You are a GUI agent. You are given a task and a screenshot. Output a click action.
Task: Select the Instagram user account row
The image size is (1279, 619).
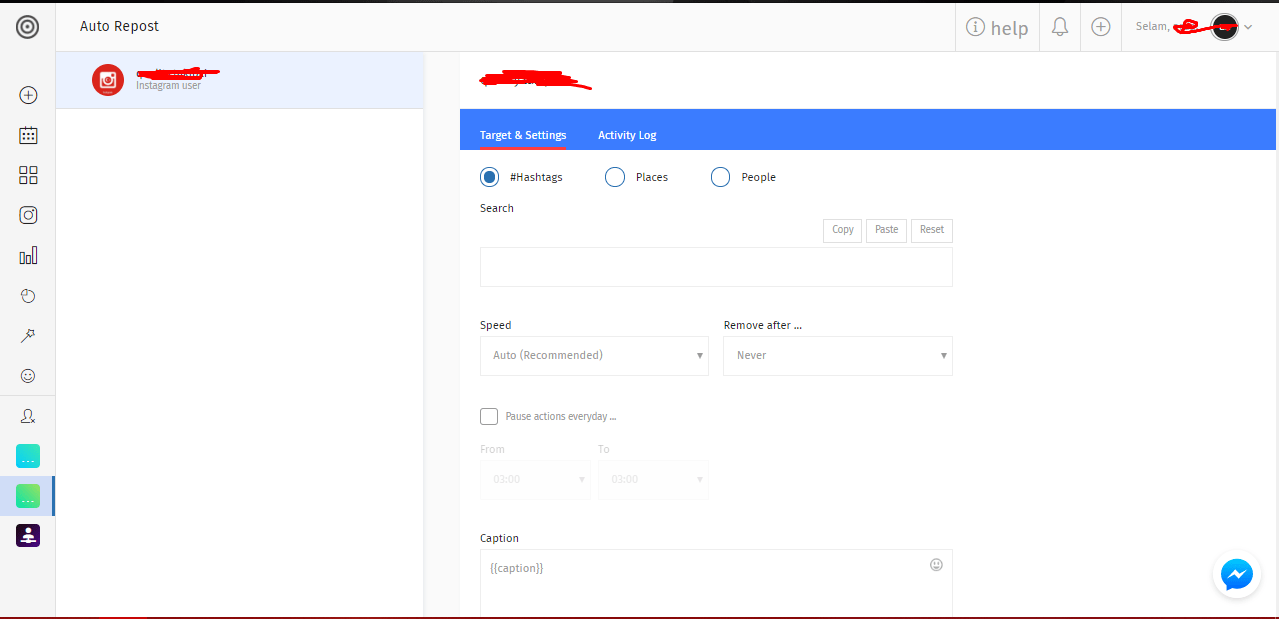[240, 80]
